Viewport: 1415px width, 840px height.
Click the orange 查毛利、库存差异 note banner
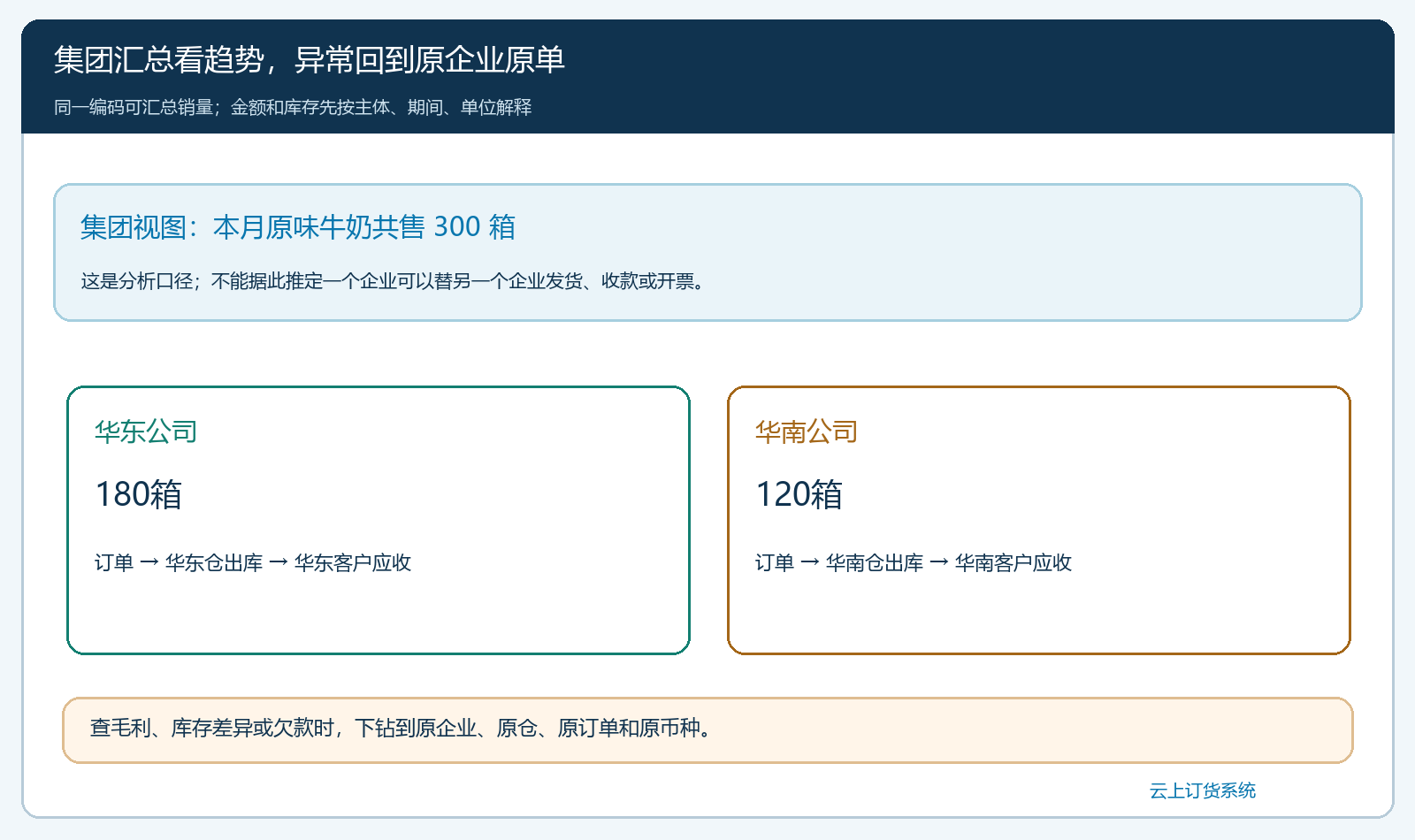point(707,729)
